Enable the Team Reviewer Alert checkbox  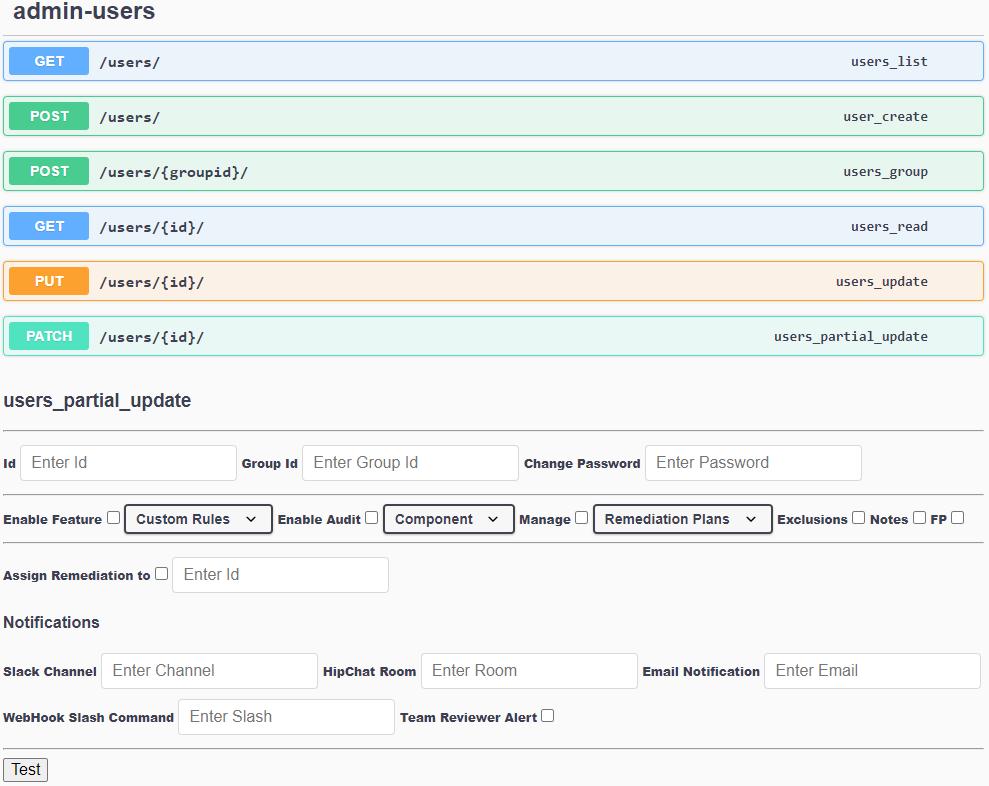tap(547, 715)
